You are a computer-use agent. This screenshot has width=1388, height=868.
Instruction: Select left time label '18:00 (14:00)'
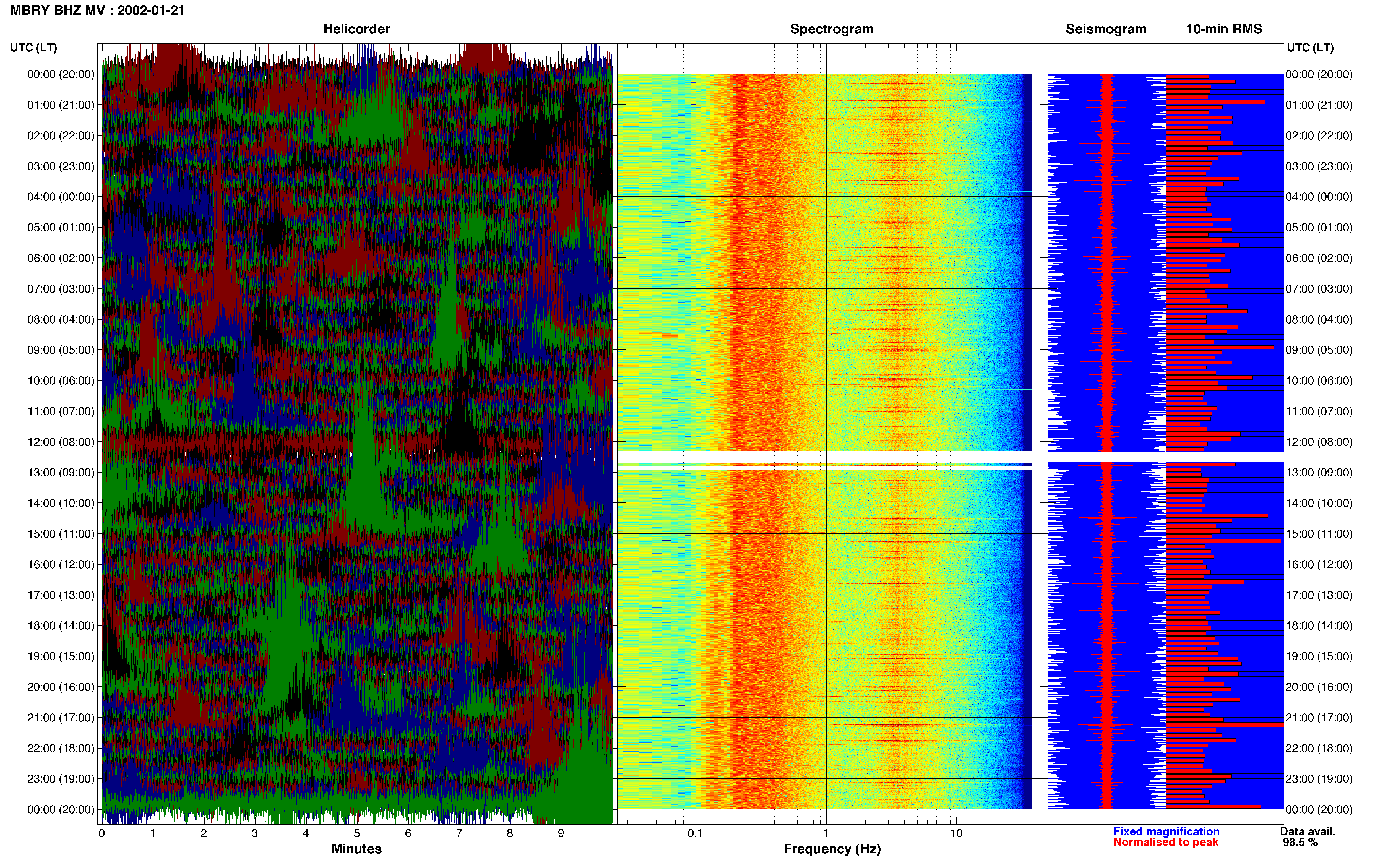coord(61,626)
